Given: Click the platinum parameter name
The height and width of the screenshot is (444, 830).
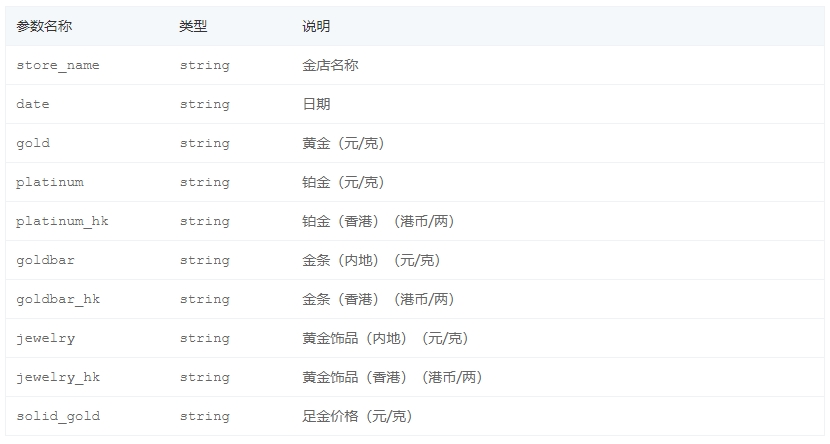Looking at the screenshot, I should (x=50, y=182).
